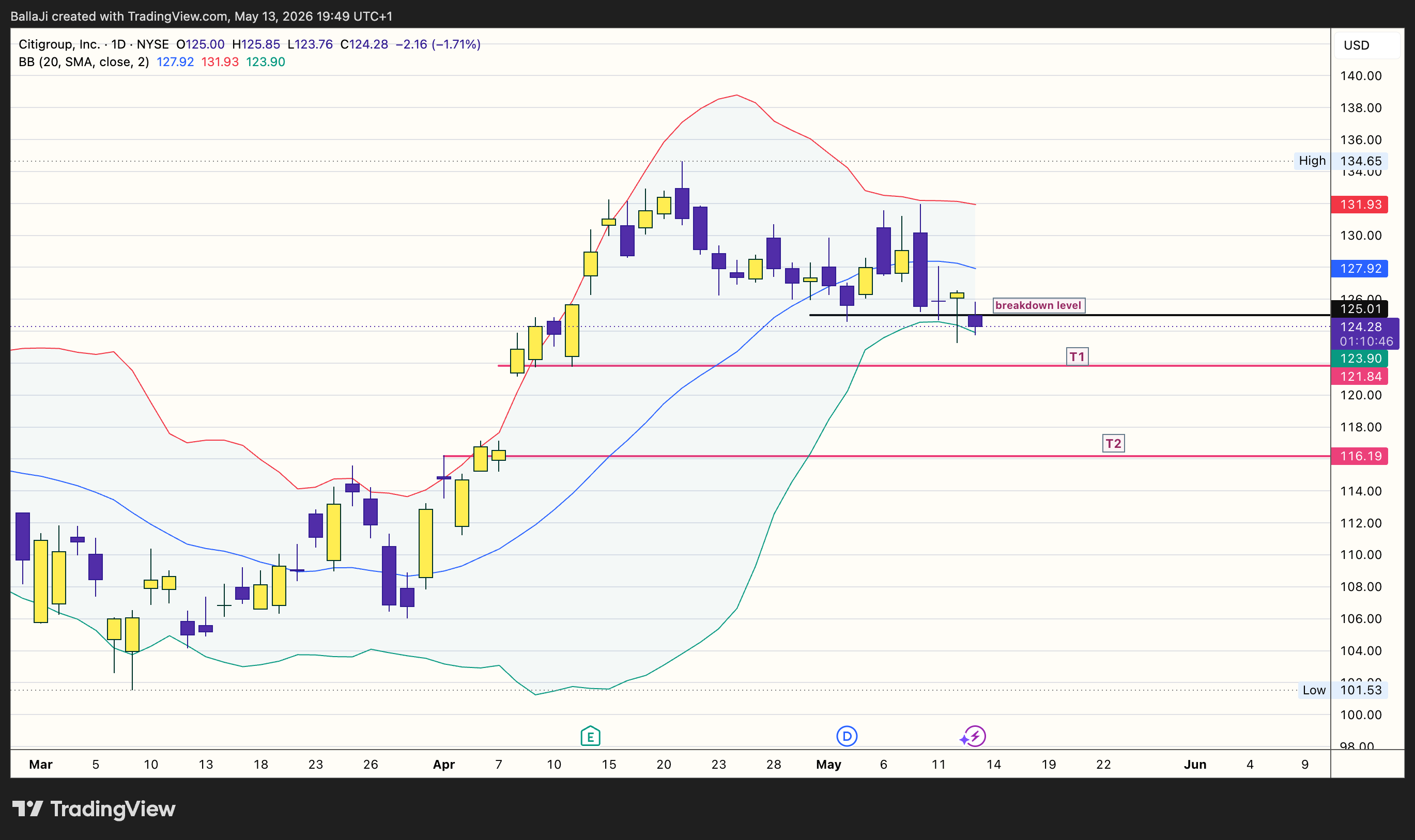Click date '28' on the time axis
This screenshot has width=1415, height=840.
774,764
